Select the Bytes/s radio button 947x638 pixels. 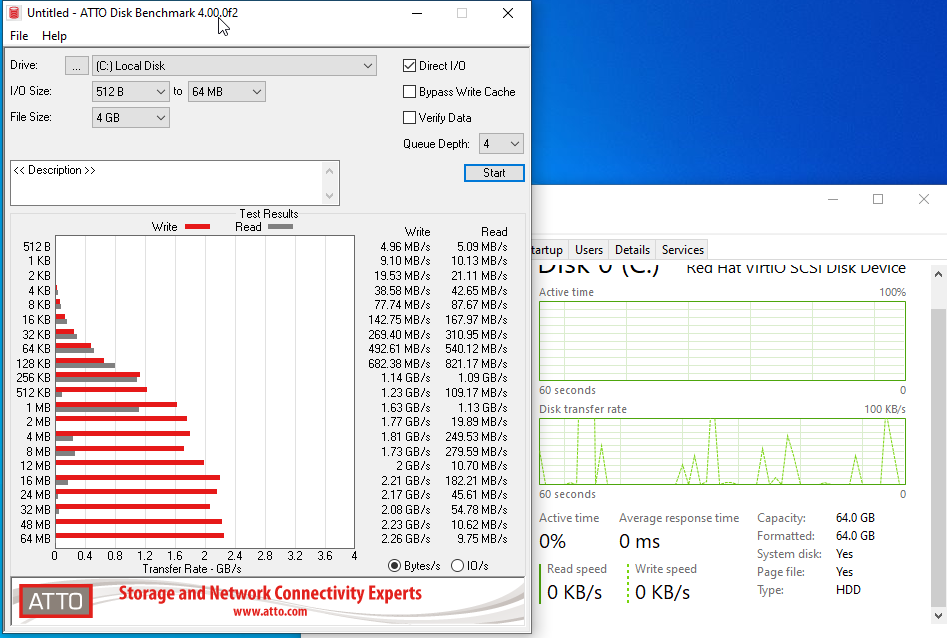394,566
